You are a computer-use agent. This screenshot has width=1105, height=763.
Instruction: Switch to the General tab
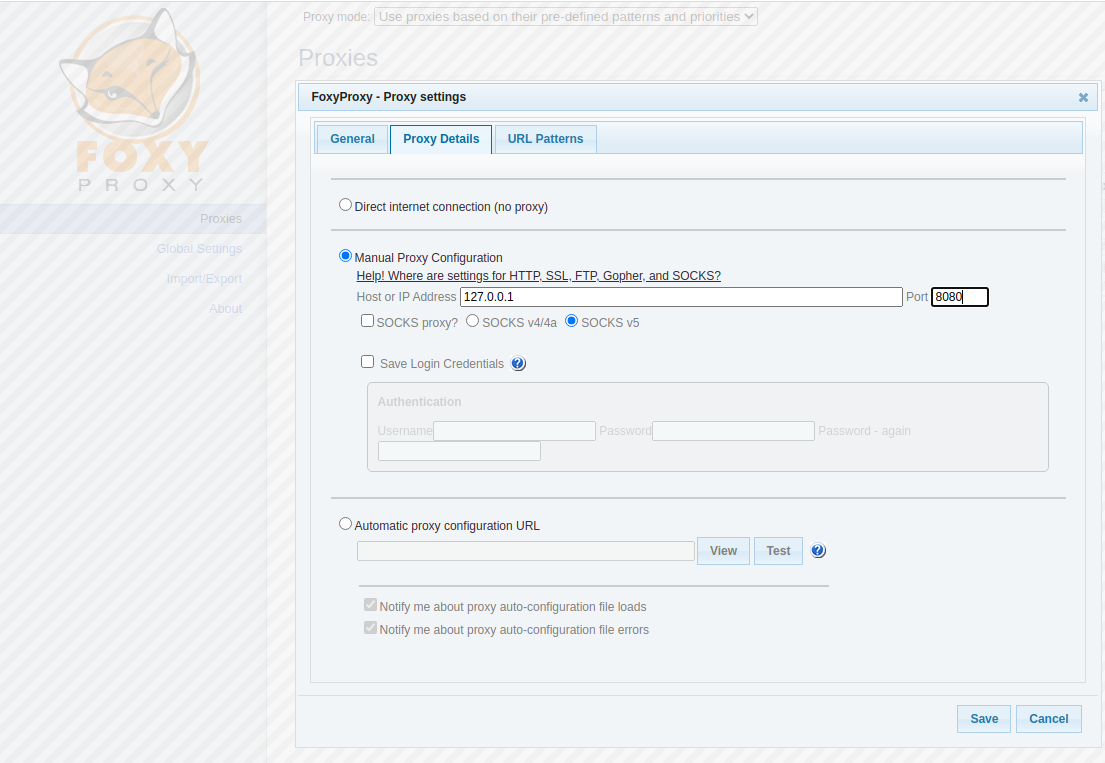pos(352,139)
